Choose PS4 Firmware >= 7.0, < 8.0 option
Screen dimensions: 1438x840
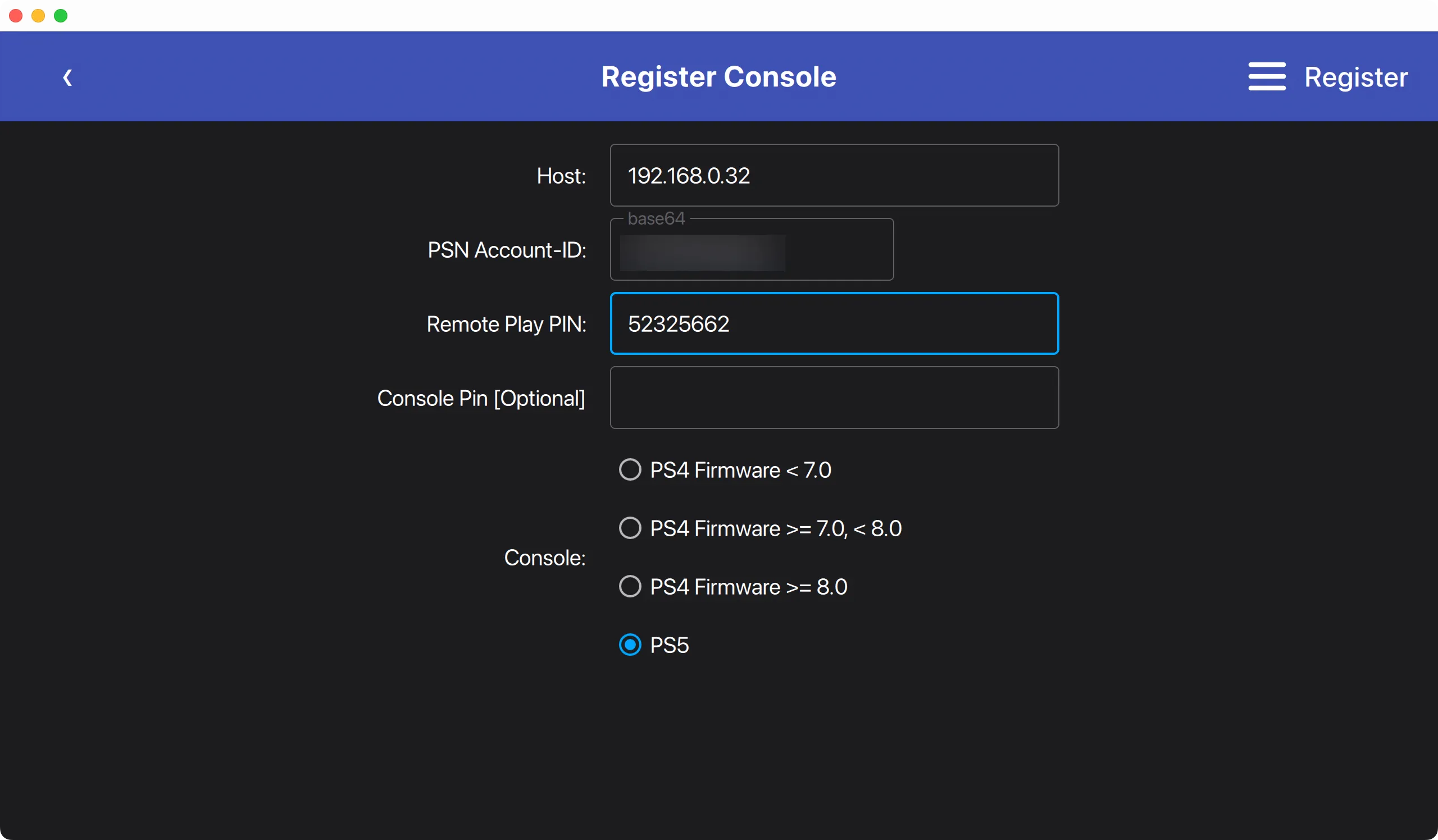coord(630,528)
